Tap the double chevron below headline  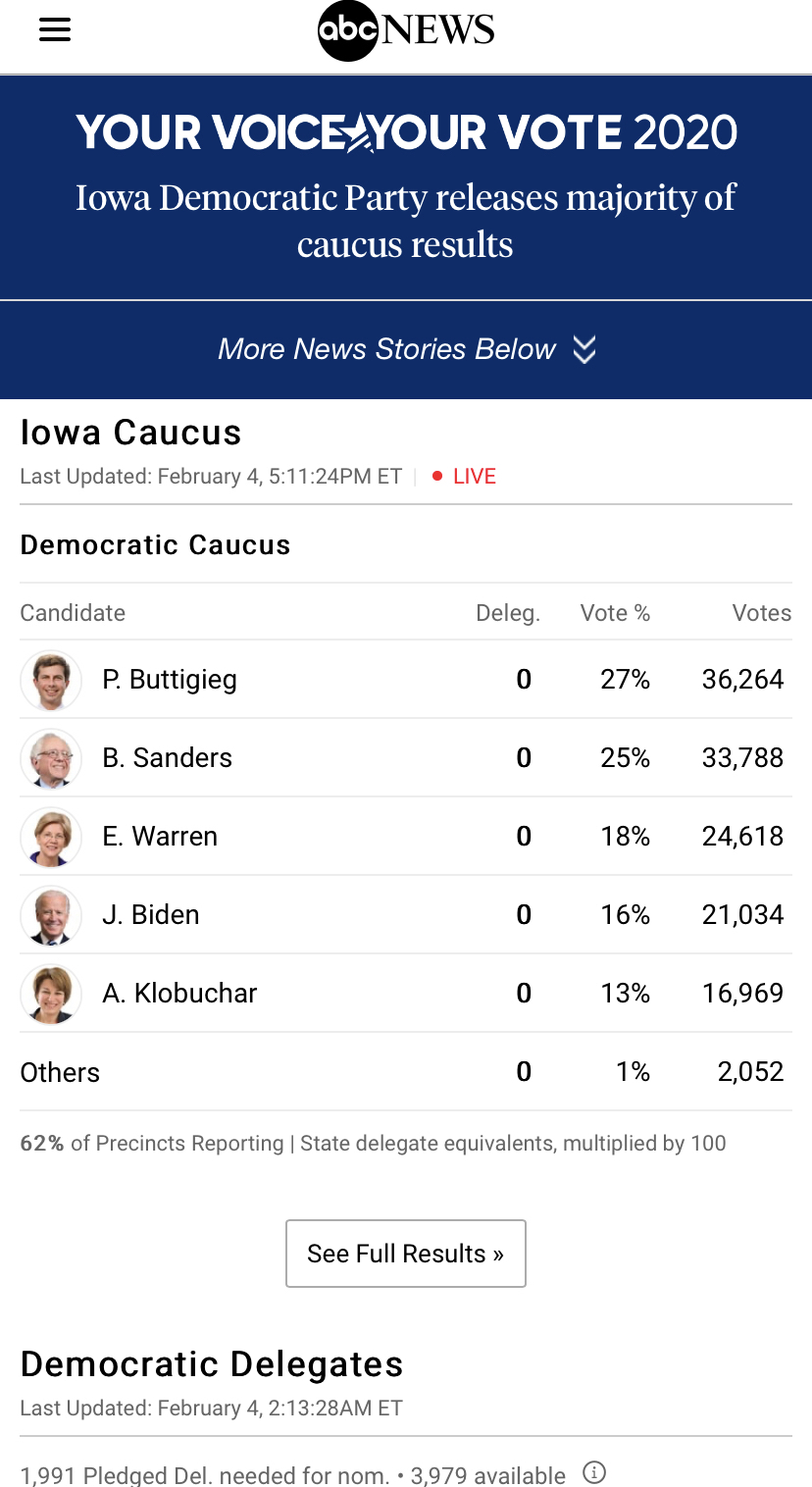[x=584, y=349]
